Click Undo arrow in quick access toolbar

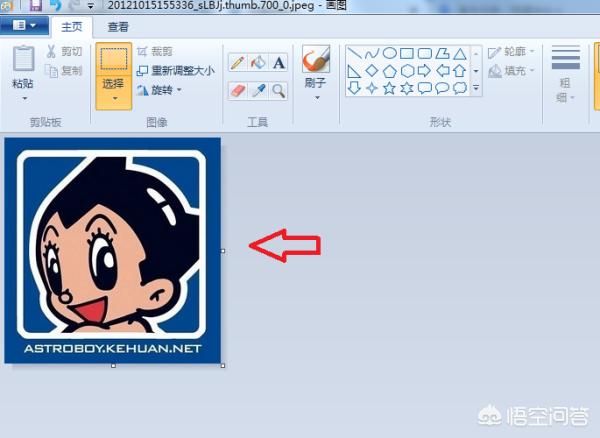tap(56, 5)
